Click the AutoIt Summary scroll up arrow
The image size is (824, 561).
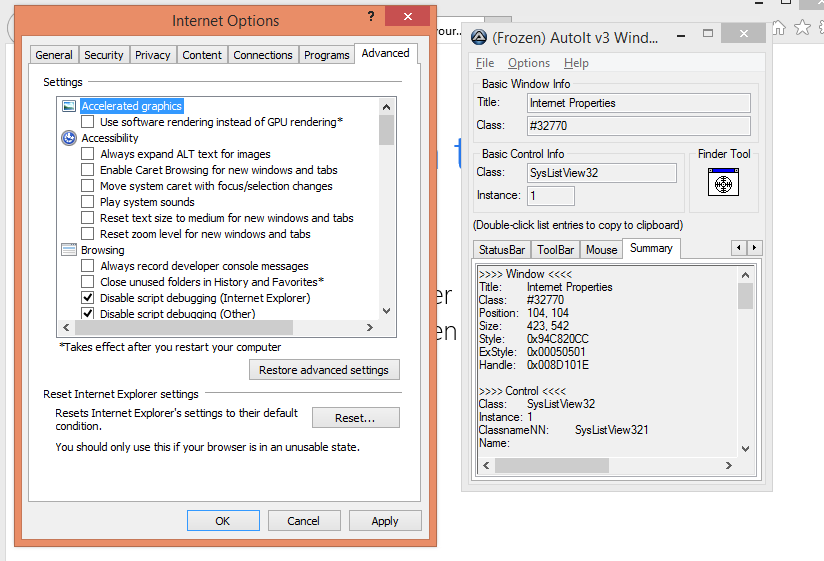745,275
